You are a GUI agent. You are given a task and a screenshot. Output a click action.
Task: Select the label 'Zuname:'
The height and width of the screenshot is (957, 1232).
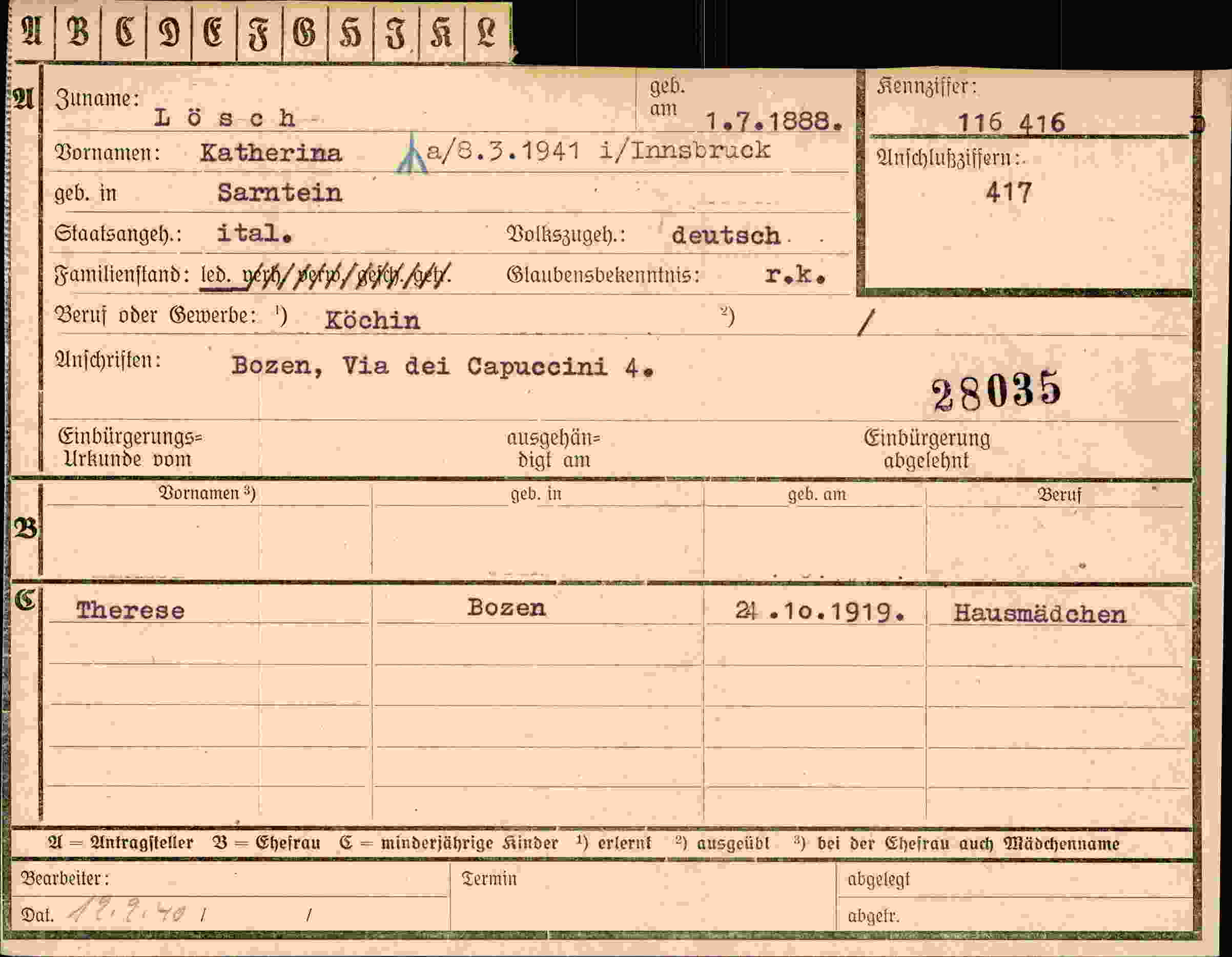(x=97, y=99)
